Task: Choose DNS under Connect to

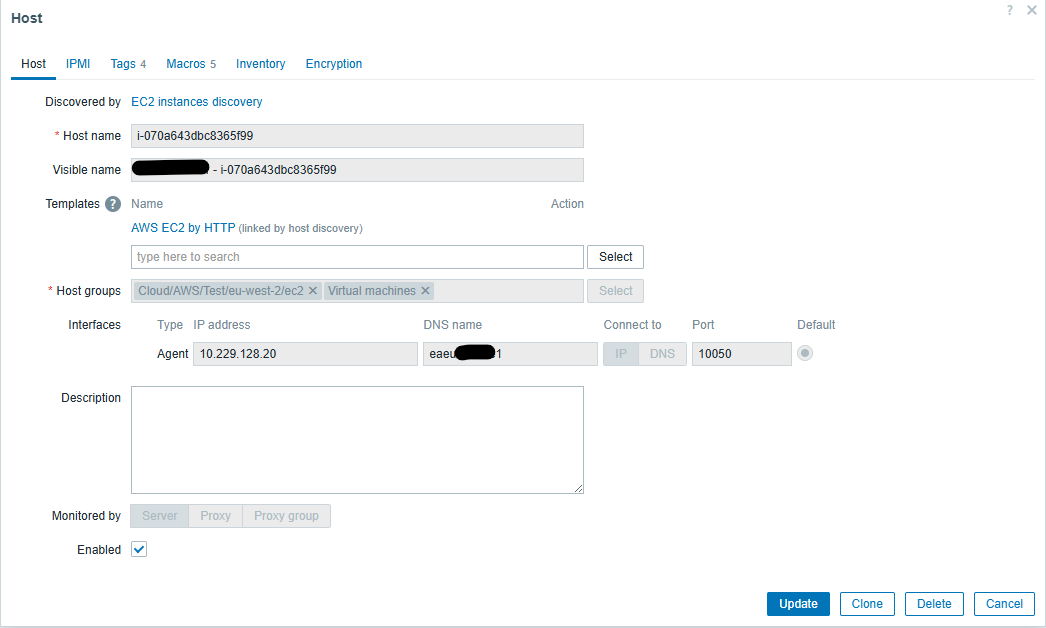Action: click(662, 354)
